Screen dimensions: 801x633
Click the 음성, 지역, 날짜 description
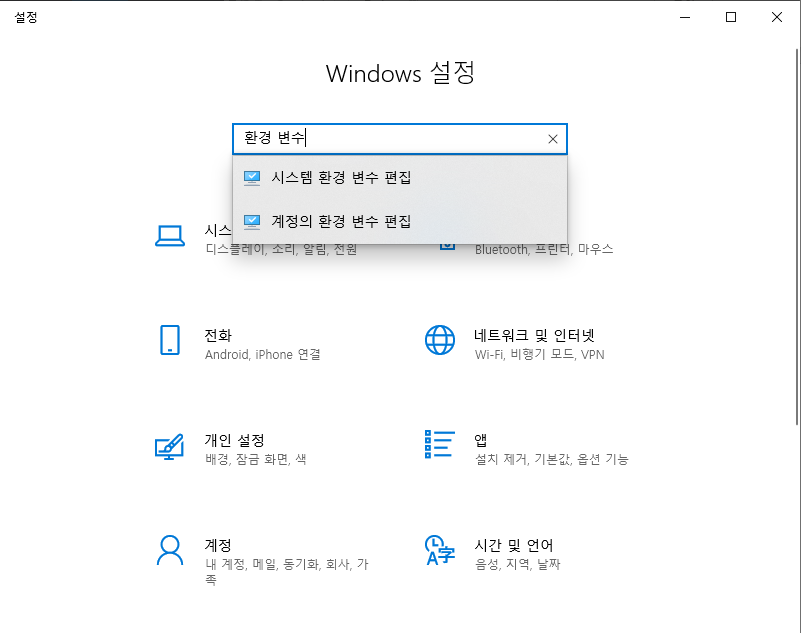point(517,564)
